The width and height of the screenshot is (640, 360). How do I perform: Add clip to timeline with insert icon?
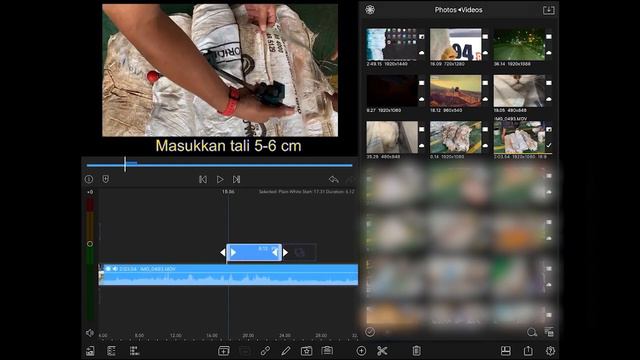(x=224, y=351)
